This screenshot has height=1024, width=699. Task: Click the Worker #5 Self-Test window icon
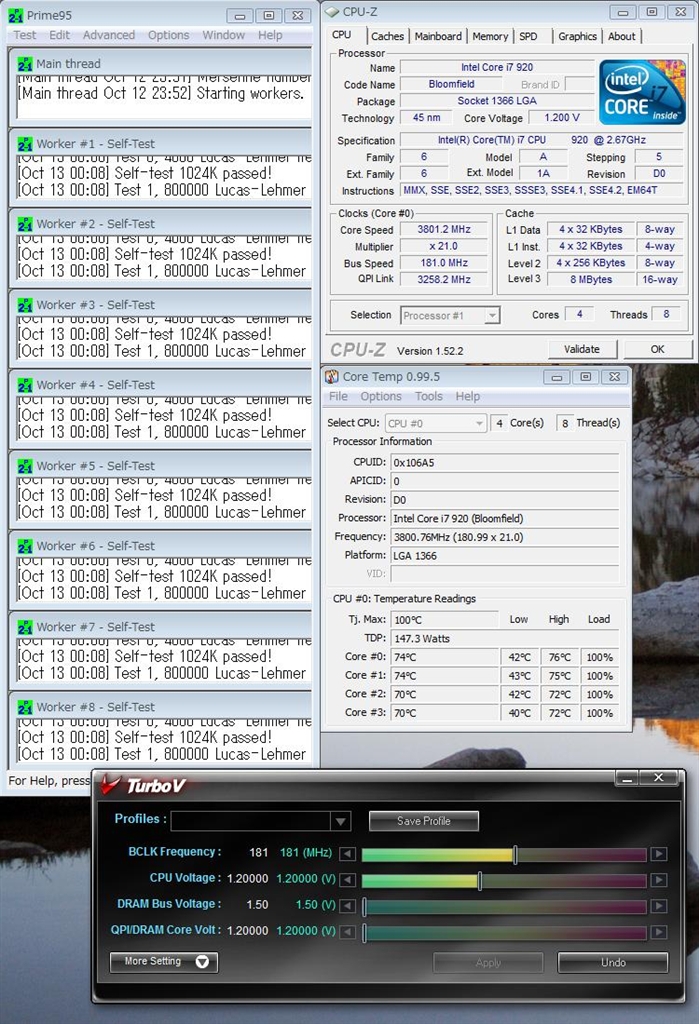point(25,466)
